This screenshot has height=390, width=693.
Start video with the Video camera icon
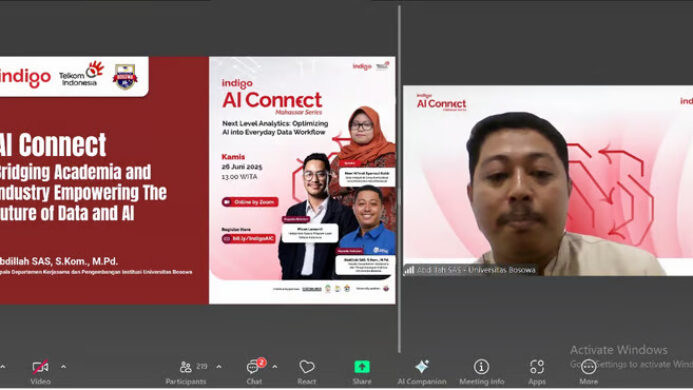pos(40,367)
